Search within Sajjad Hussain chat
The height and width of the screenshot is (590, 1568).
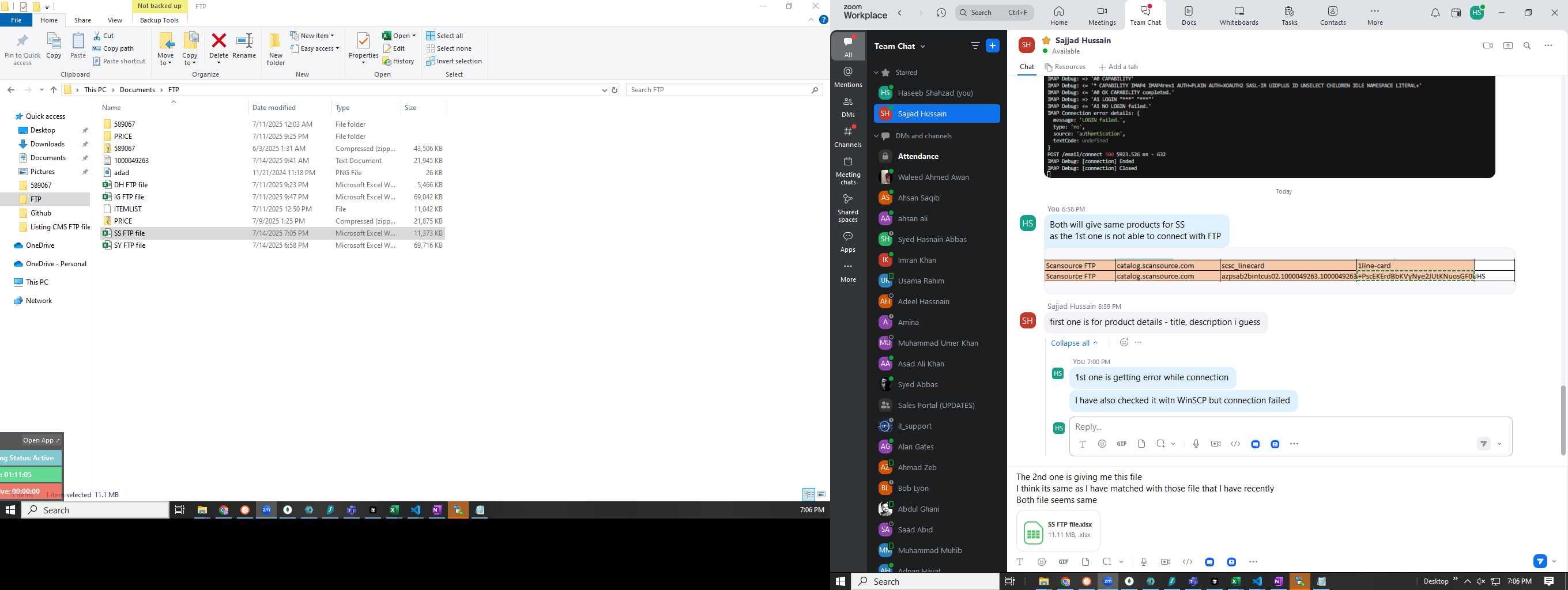click(x=1527, y=46)
